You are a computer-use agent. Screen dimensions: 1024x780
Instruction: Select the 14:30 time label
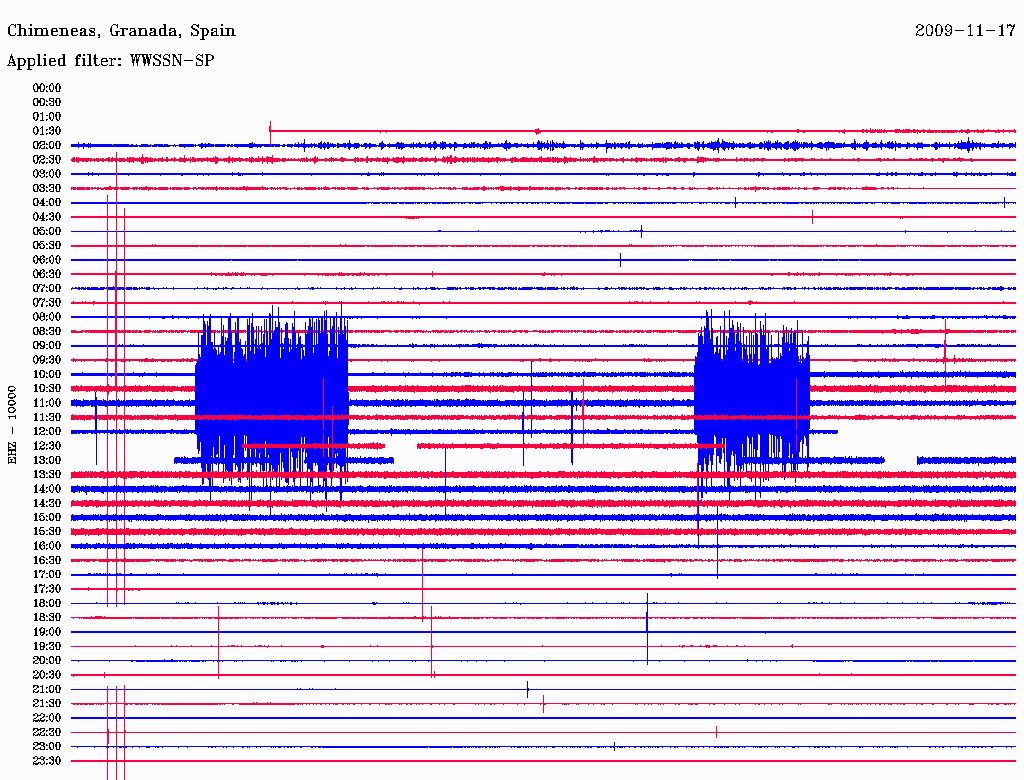(x=47, y=503)
